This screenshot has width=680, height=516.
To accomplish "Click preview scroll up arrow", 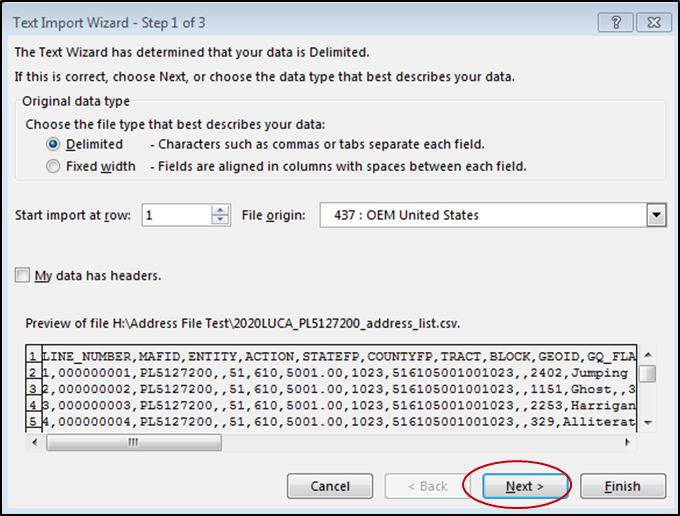I will [648, 355].
